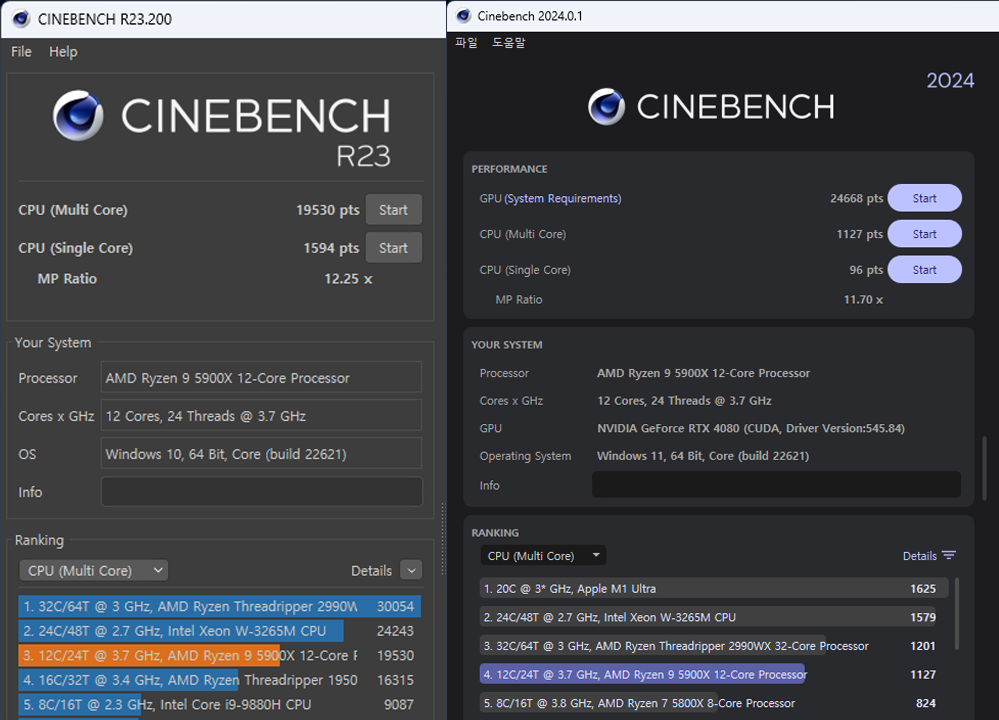
Task: Open the Details filter icon in Cinebench 2024
Action: coord(949,556)
